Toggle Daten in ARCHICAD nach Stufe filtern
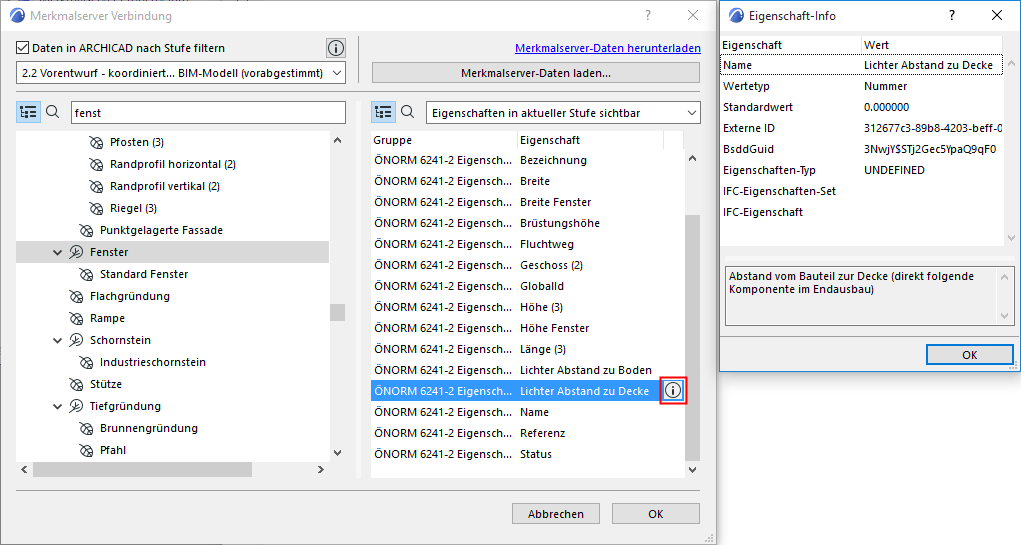Screen dimensions: 1021x545 click(x=23, y=48)
